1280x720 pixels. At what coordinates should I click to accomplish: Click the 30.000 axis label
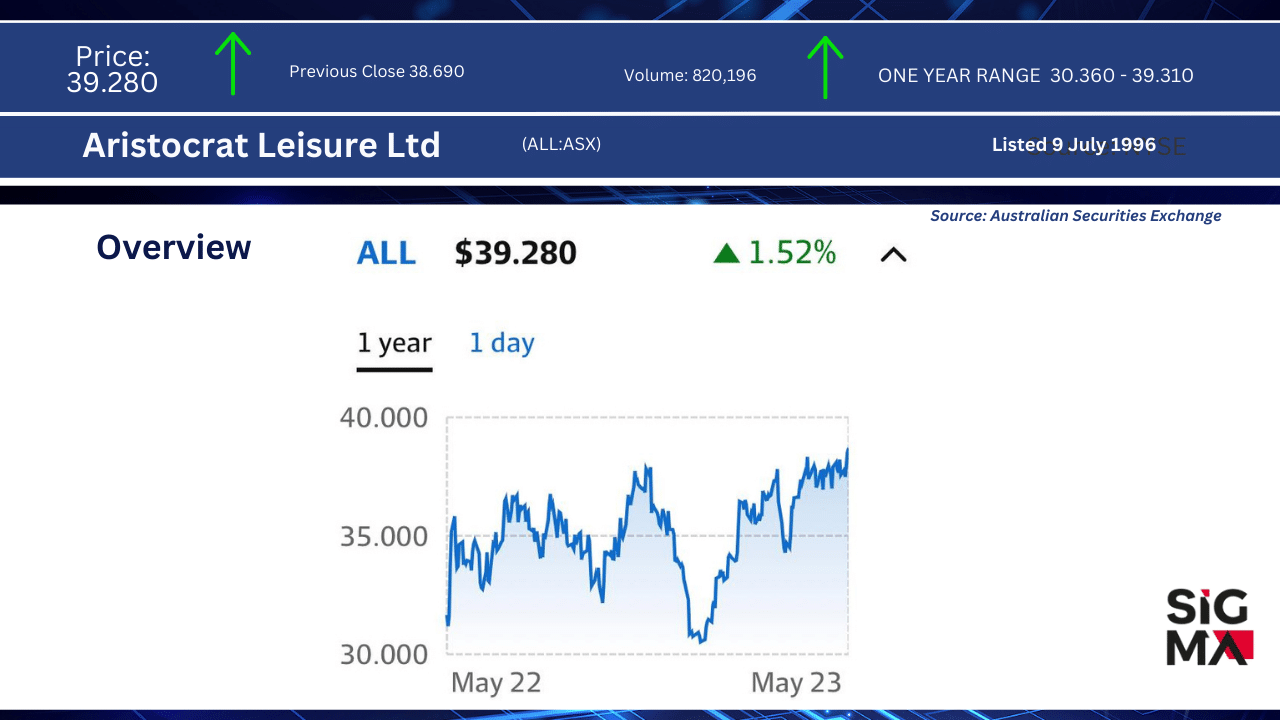(x=384, y=654)
